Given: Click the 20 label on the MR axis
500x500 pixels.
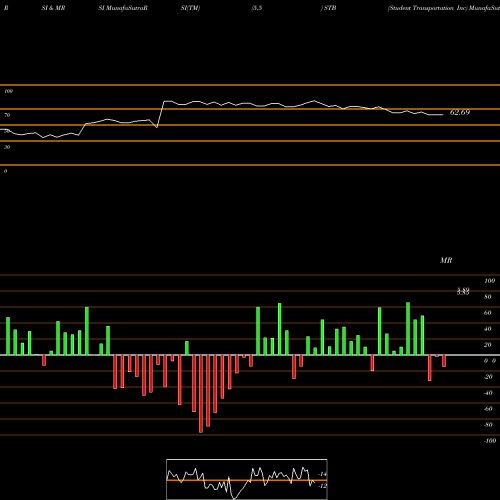Looking at the screenshot, I should tap(488, 345).
